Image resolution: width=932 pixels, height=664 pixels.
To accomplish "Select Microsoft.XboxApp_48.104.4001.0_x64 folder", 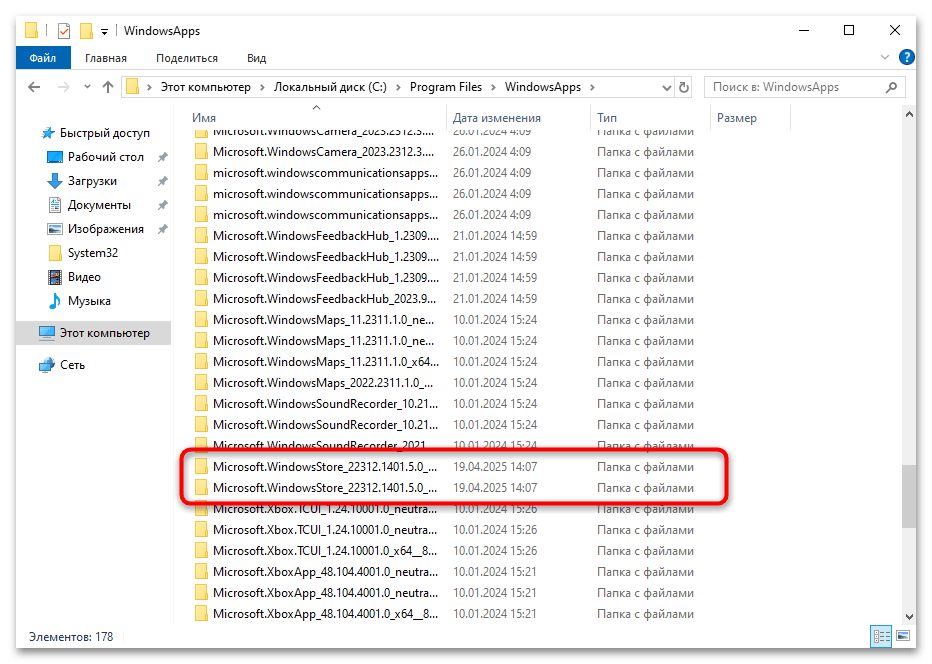I will 446,613.
